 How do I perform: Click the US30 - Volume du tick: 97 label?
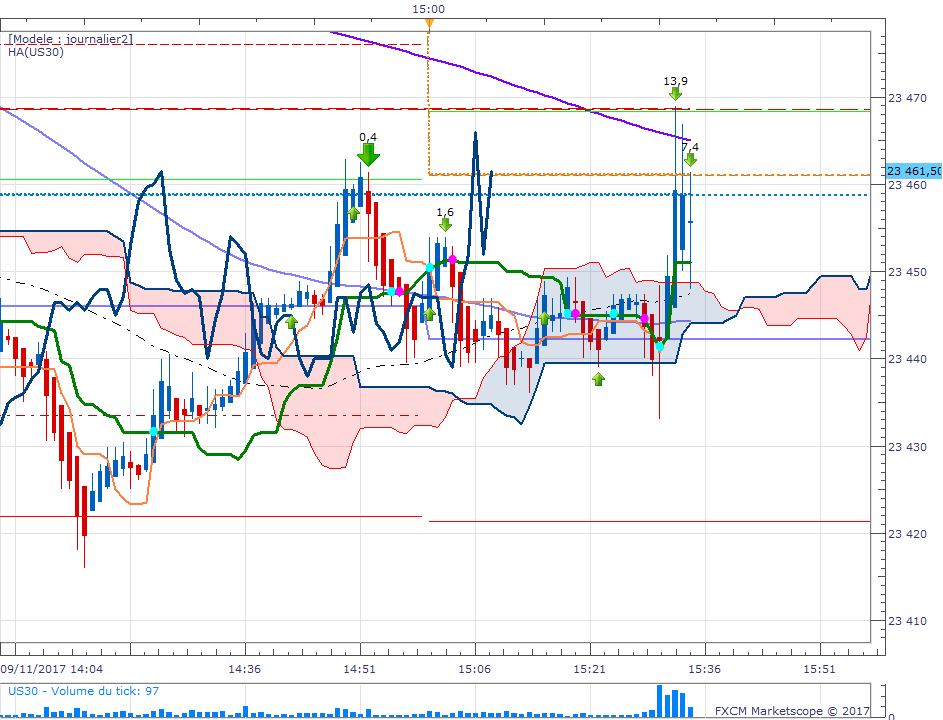coord(84,691)
